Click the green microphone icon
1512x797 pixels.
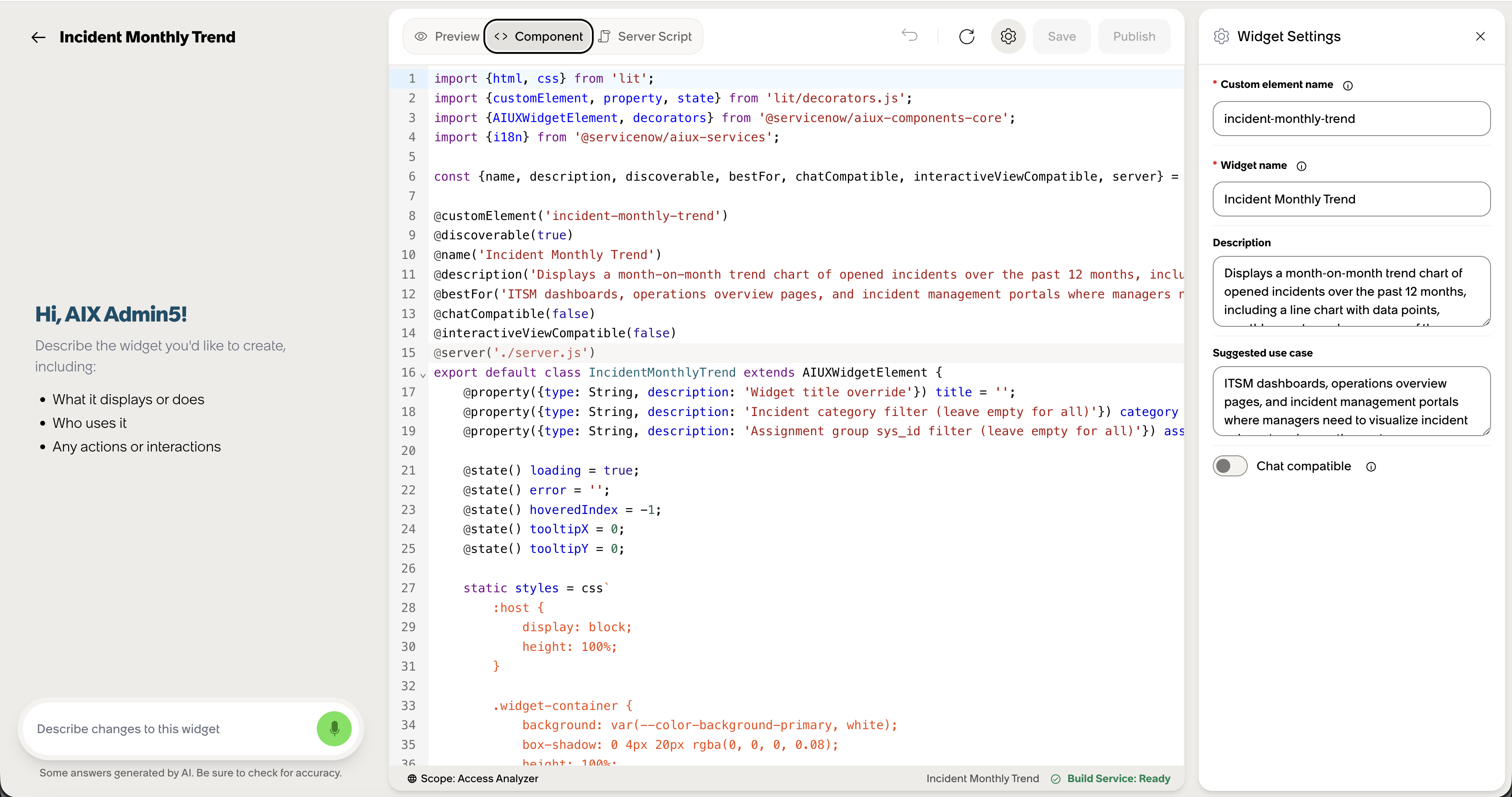click(334, 728)
